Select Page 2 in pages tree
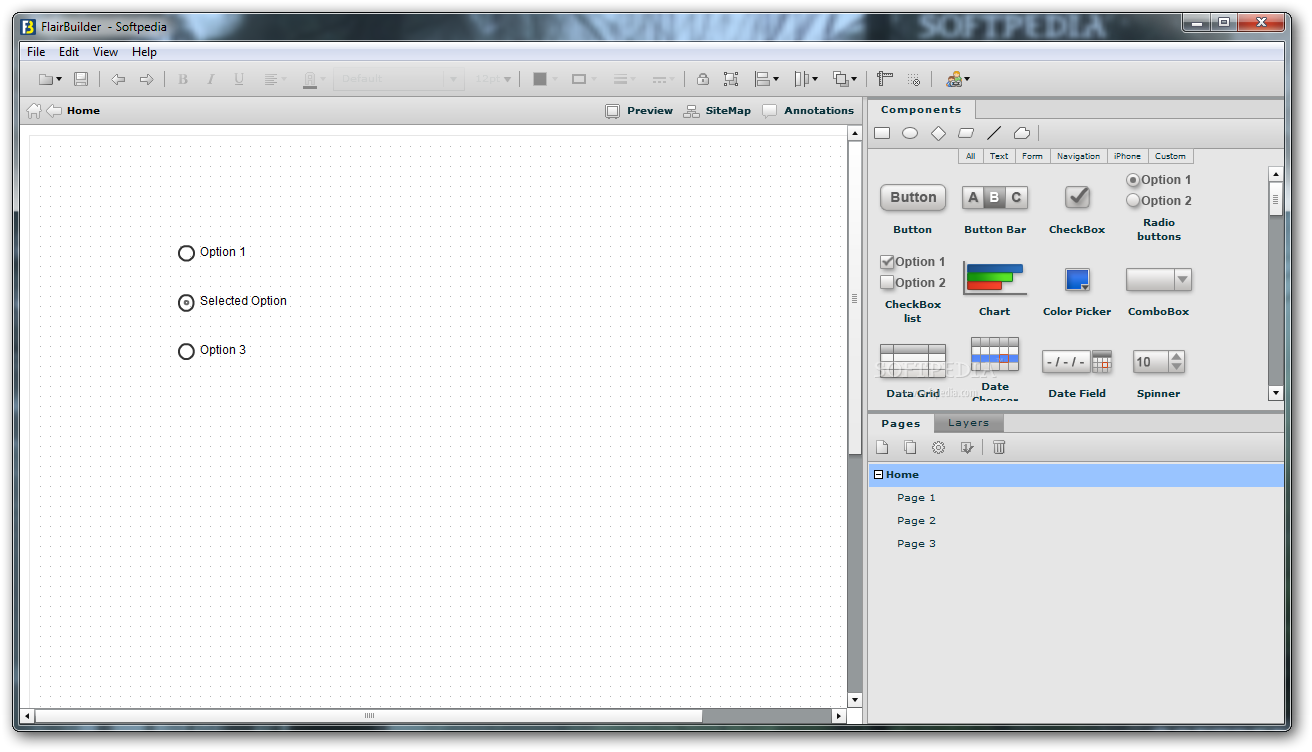This screenshot has width=1312, height=752. click(x=916, y=521)
